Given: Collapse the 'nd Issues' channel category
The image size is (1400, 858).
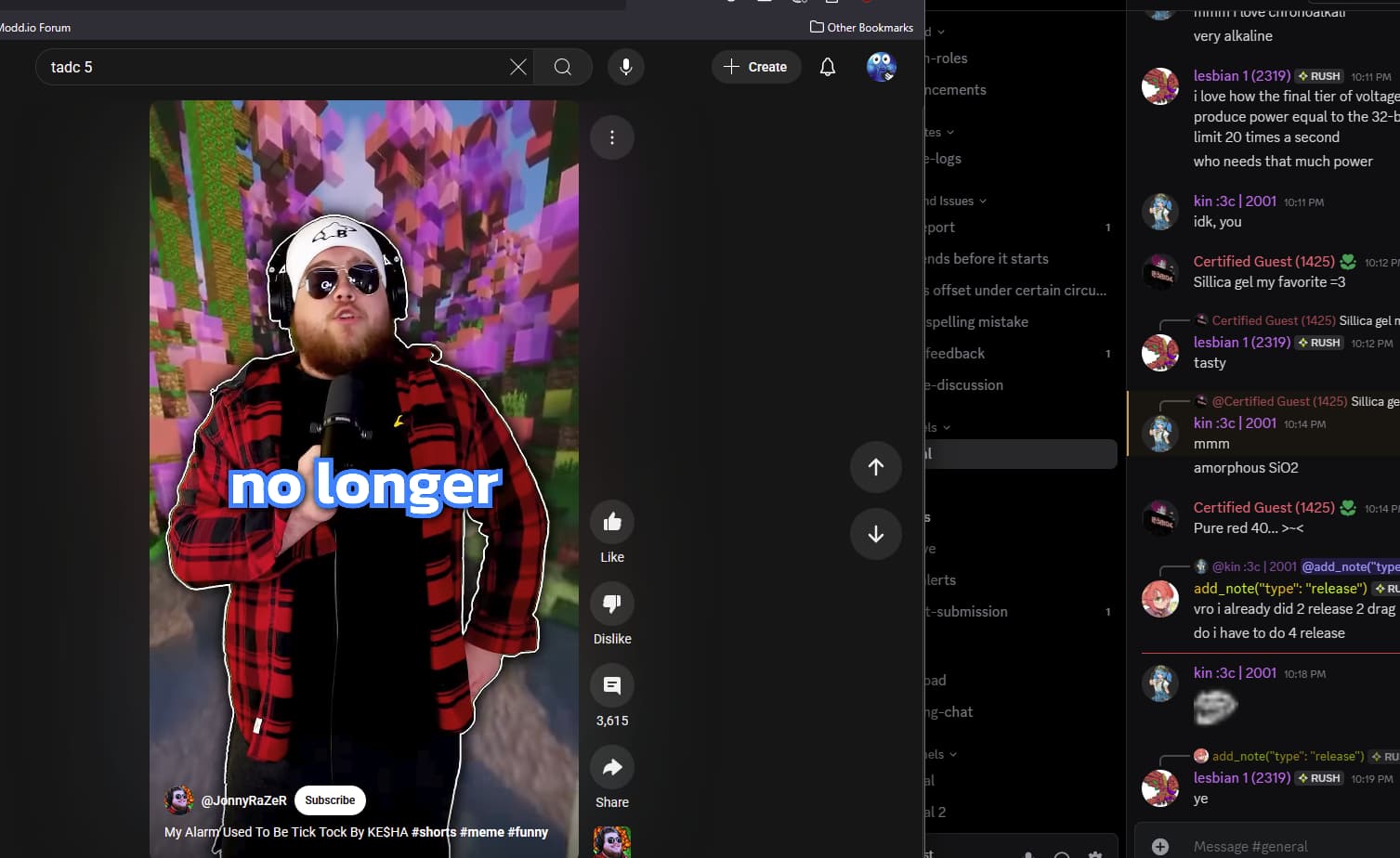Looking at the screenshot, I should pos(955,201).
